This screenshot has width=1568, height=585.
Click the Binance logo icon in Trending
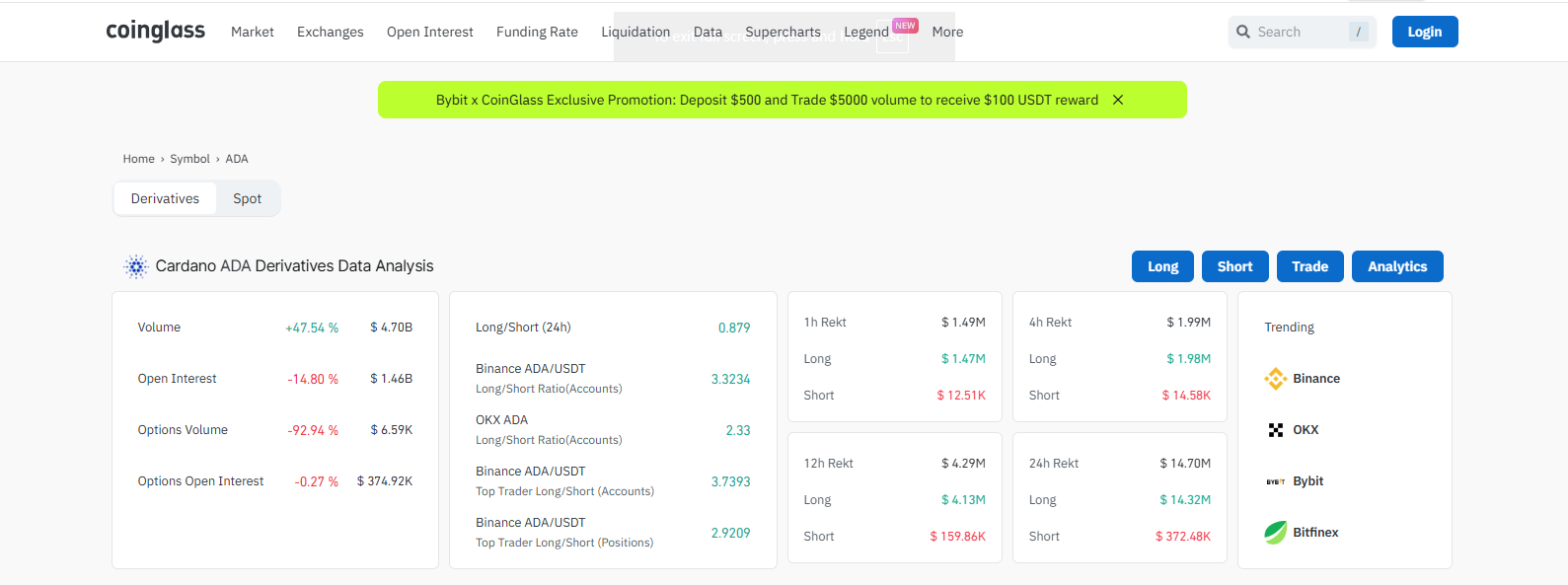click(1275, 379)
